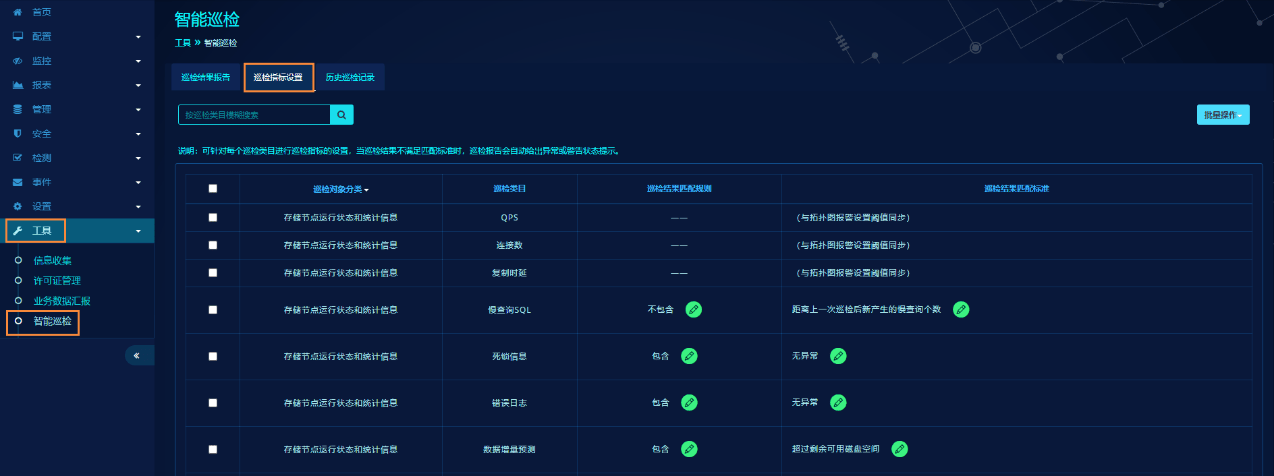Click the 巡检结果匹配规则 column header

click(x=679, y=188)
